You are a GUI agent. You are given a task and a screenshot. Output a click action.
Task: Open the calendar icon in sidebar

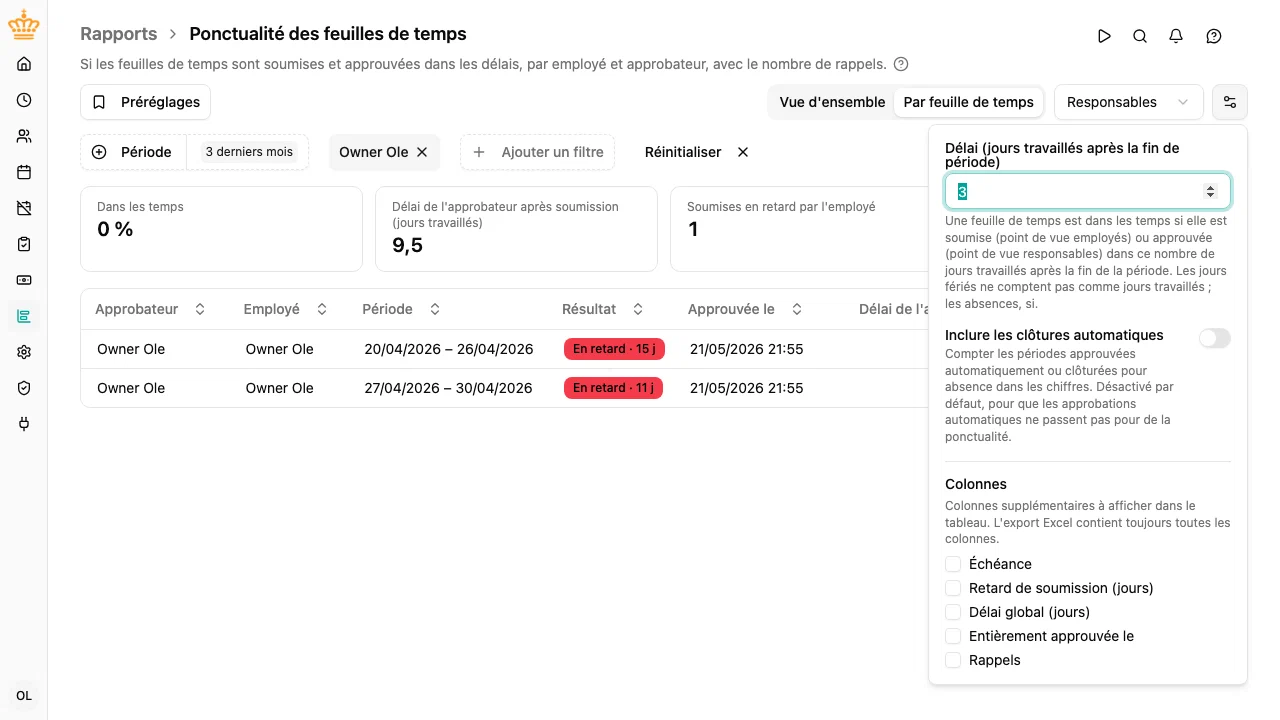tap(24, 172)
